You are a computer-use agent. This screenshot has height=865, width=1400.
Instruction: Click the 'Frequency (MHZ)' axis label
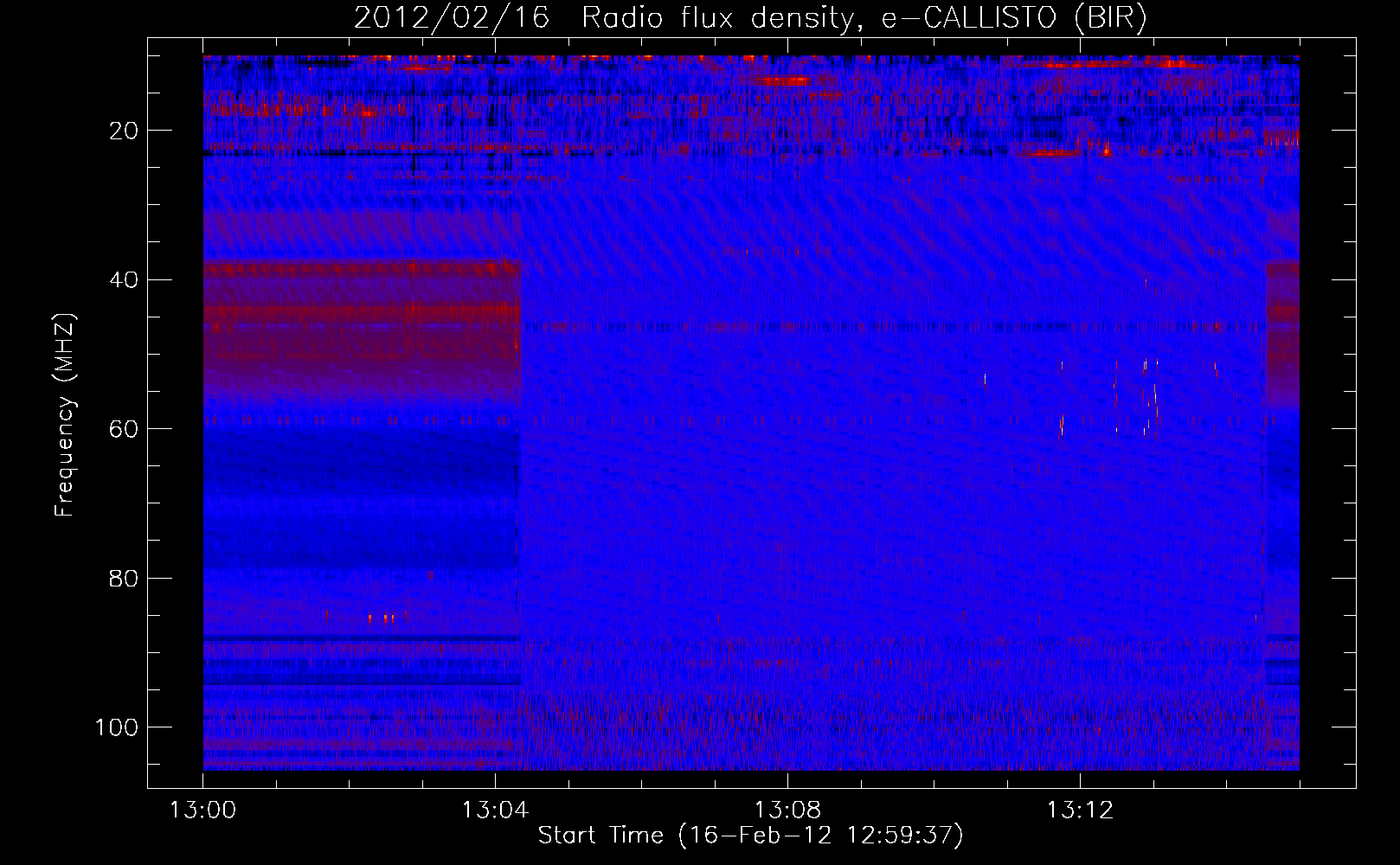[x=65, y=414]
